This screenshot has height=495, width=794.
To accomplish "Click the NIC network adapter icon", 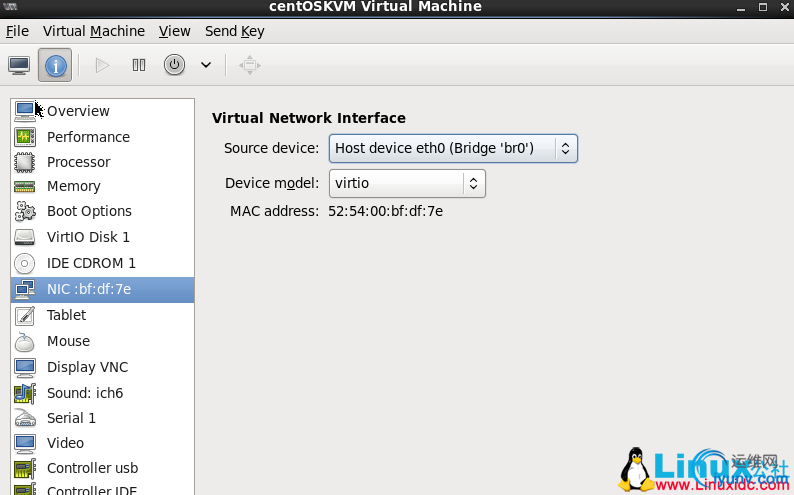I will tap(25, 290).
